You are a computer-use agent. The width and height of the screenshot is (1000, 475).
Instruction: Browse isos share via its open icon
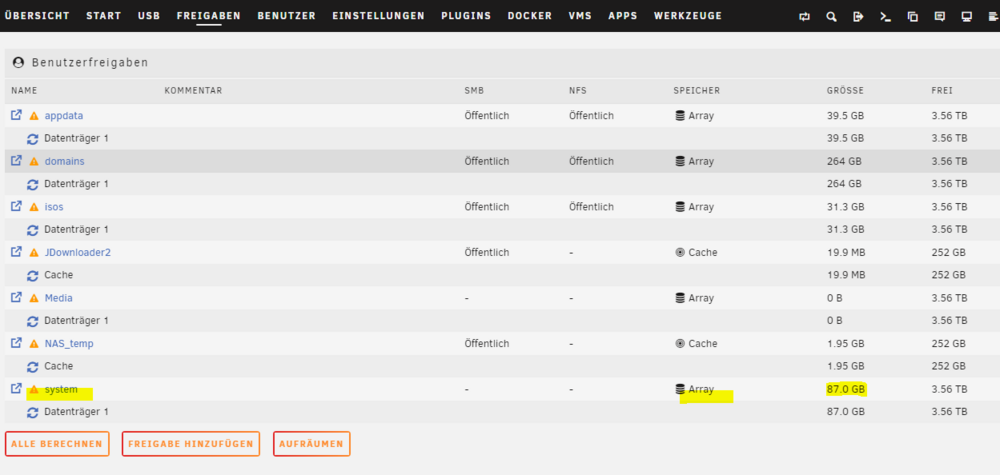point(17,207)
